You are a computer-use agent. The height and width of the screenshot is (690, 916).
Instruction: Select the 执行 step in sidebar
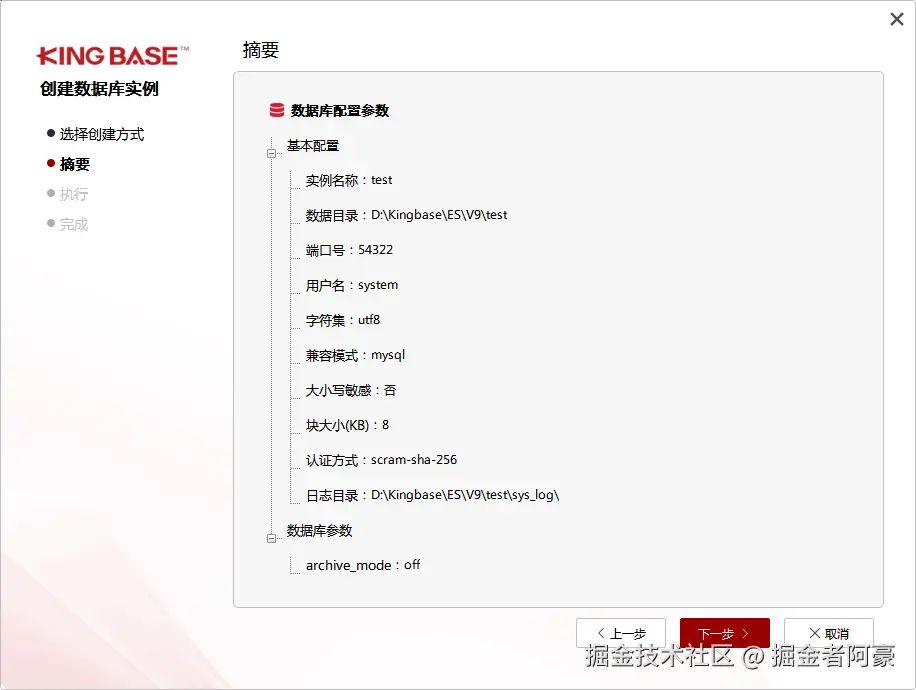pos(68,194)
